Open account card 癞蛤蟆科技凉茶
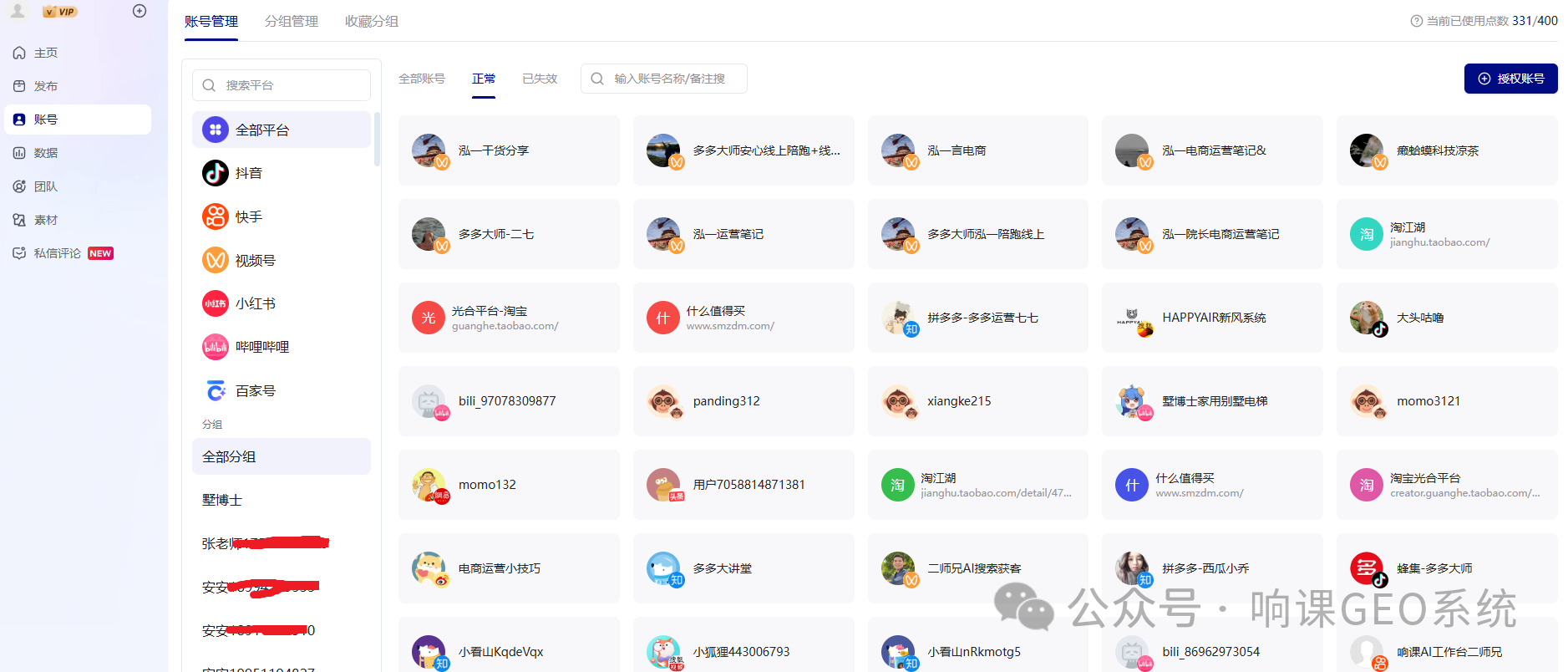This screenshot has height=672, width=1568. (x=1447, y=150)
